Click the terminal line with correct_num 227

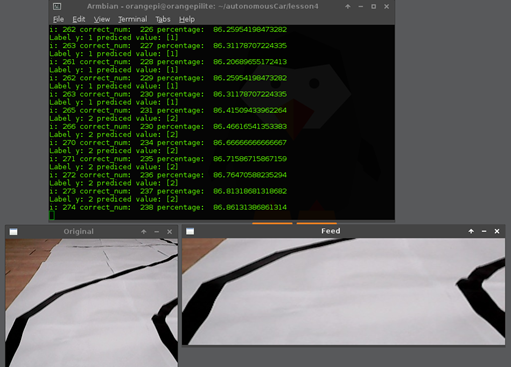[168, 46]
